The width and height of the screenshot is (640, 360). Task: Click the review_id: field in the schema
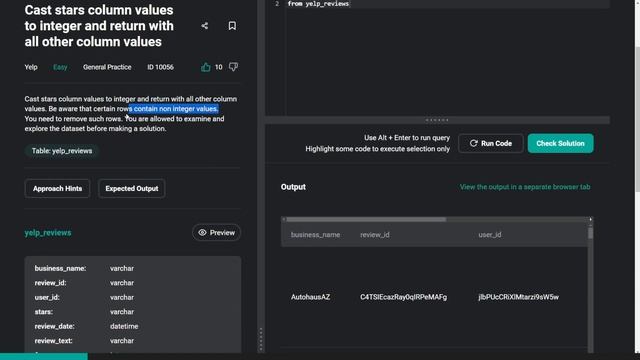point(50,283)
